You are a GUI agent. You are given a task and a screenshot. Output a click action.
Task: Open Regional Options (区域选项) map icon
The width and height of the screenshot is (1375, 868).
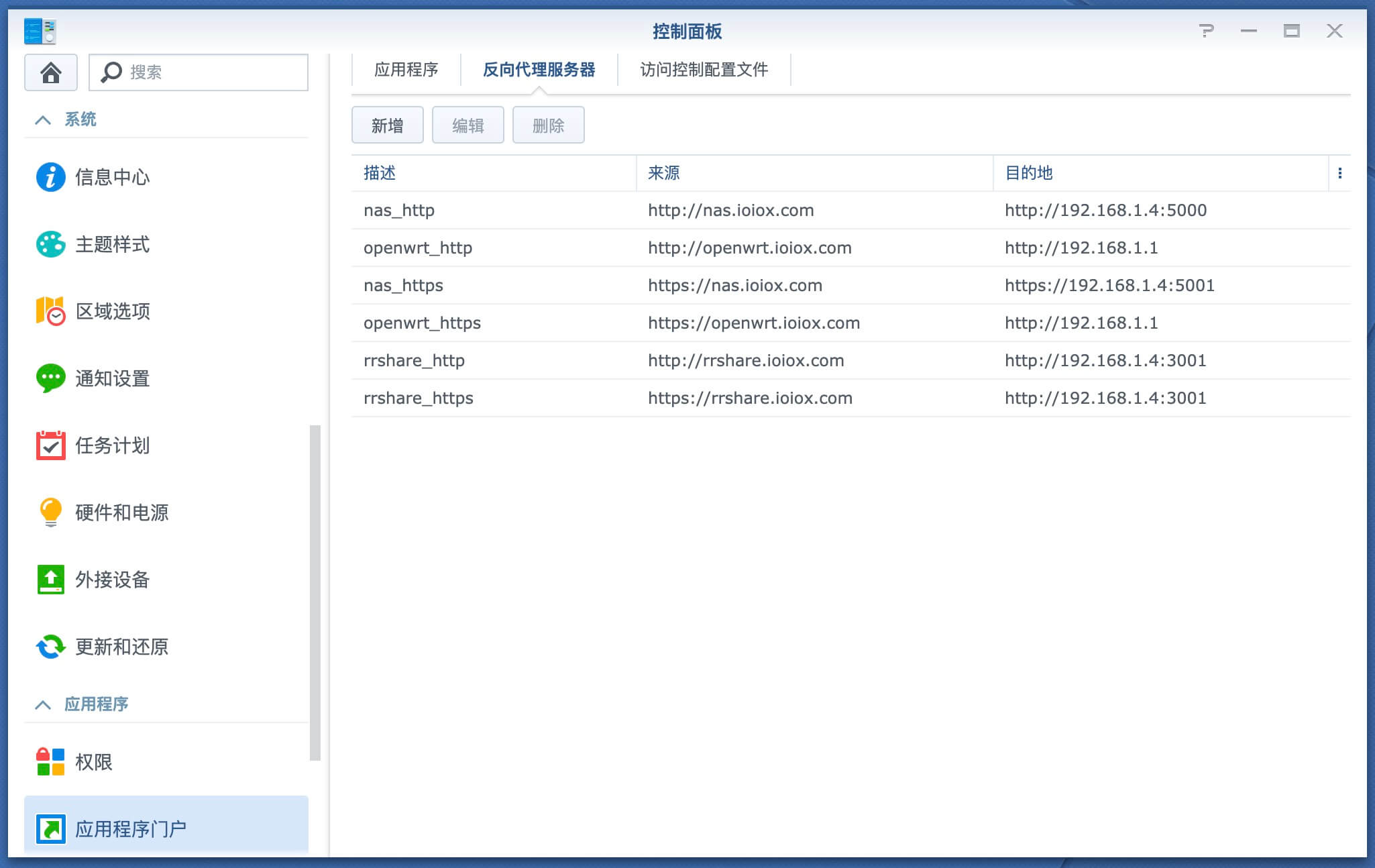(x=50, y=311)
